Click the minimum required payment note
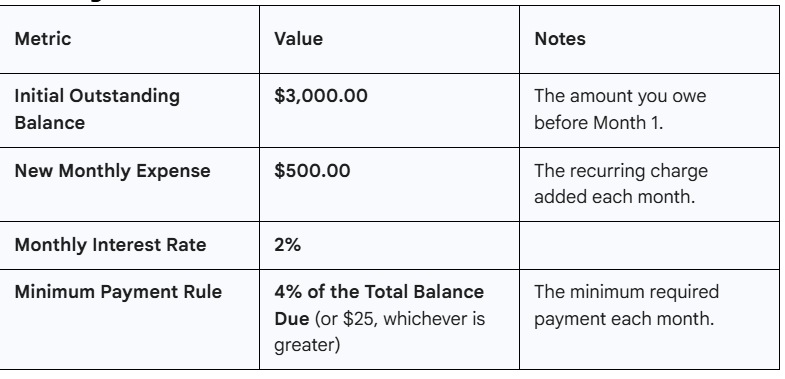The image size is (785, 379). coord(626,305)
